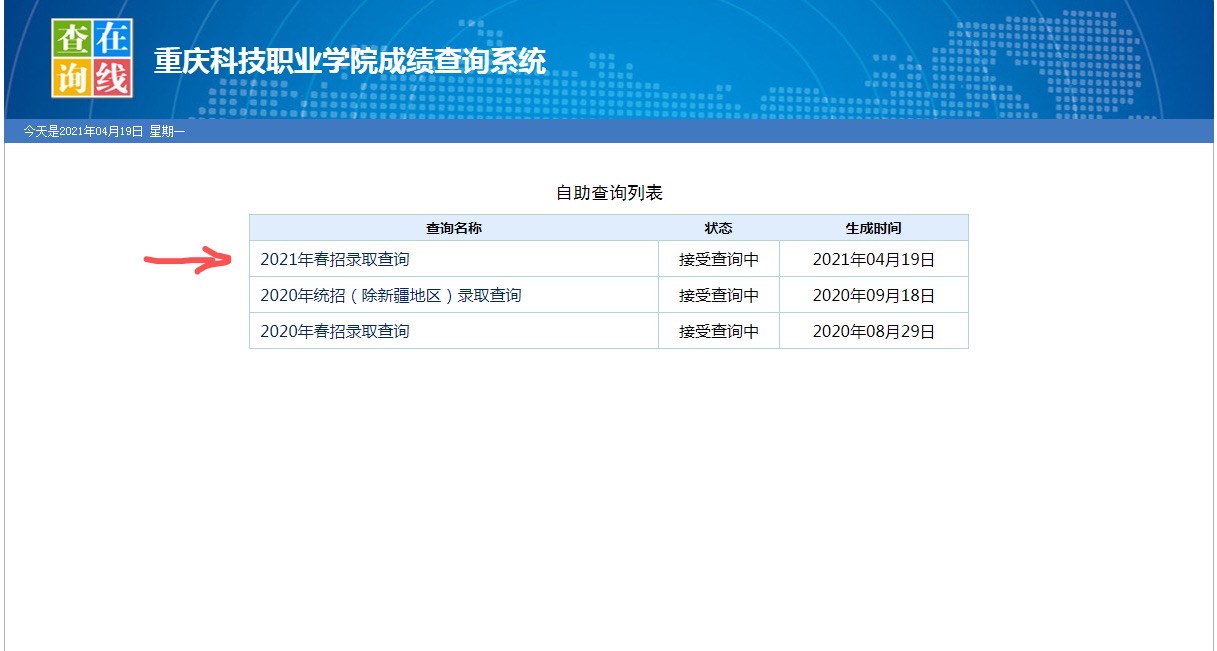Click the 自助查询列表 list heading

point(609,193)
